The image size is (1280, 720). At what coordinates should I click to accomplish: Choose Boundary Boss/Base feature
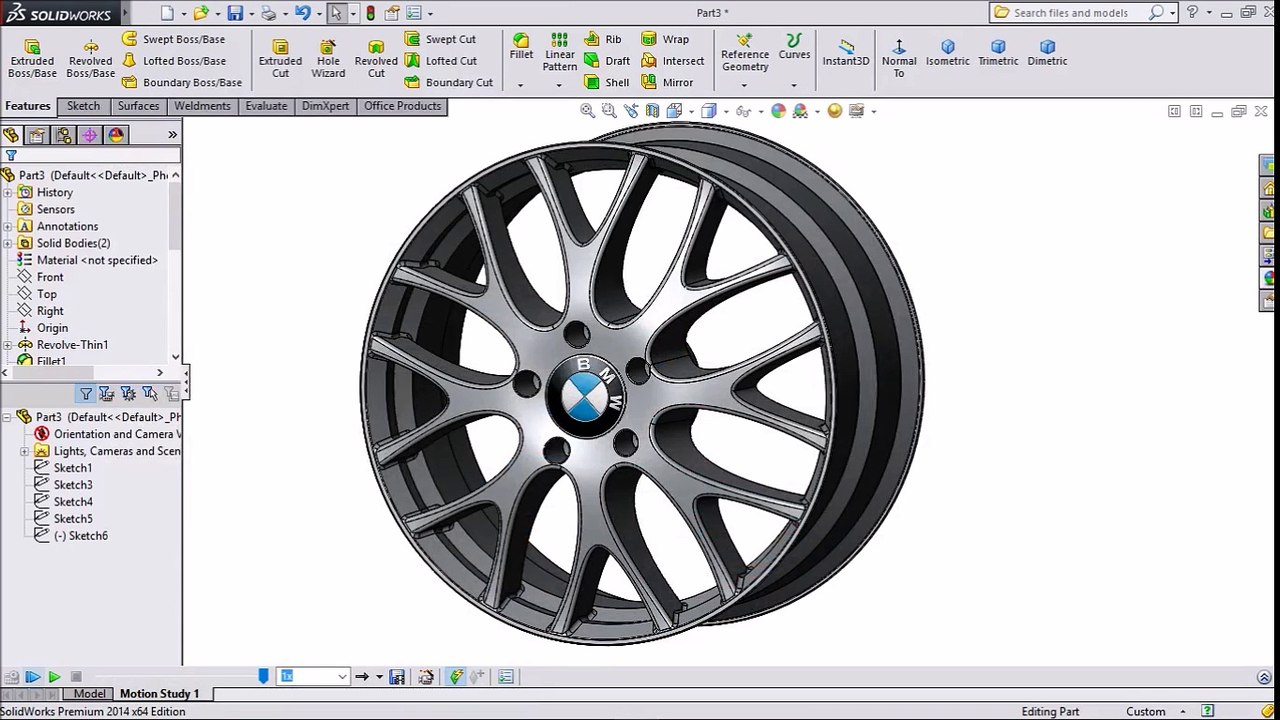(181, 83)
